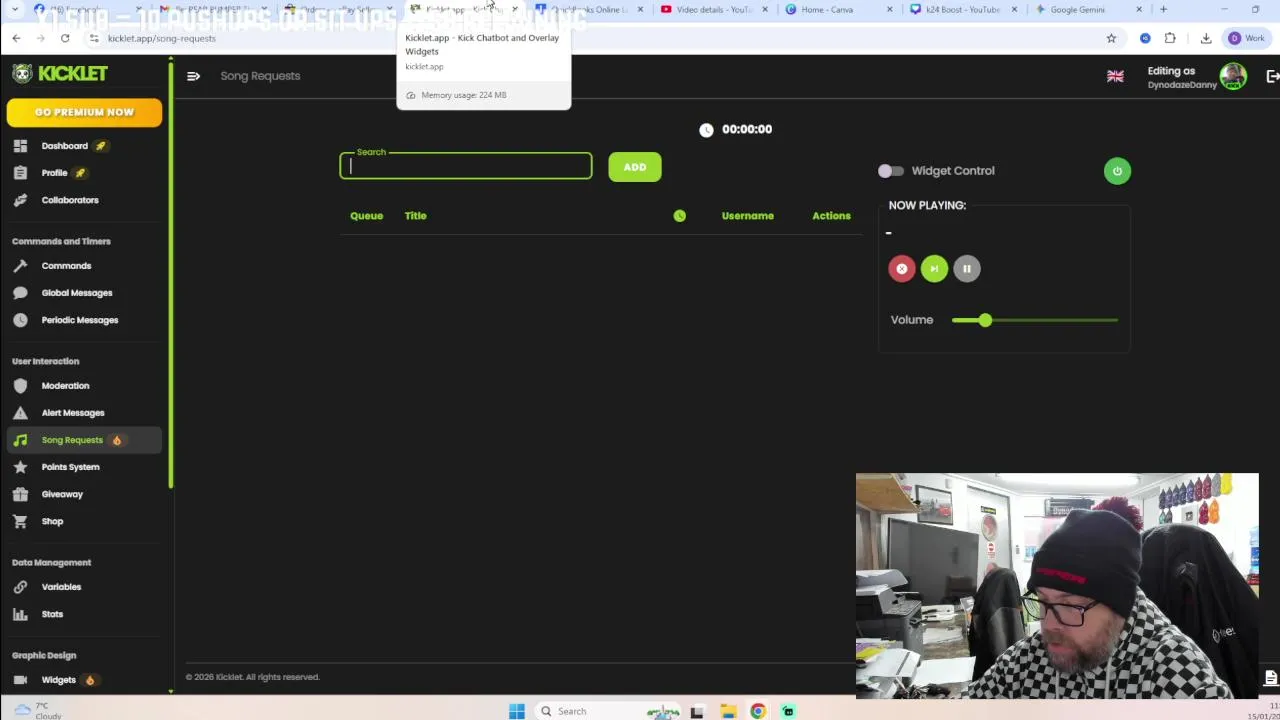Image resolution: width=1280 pixels, height=720 pixels.
Task: Open Alert Messages page
Action: 73,413
